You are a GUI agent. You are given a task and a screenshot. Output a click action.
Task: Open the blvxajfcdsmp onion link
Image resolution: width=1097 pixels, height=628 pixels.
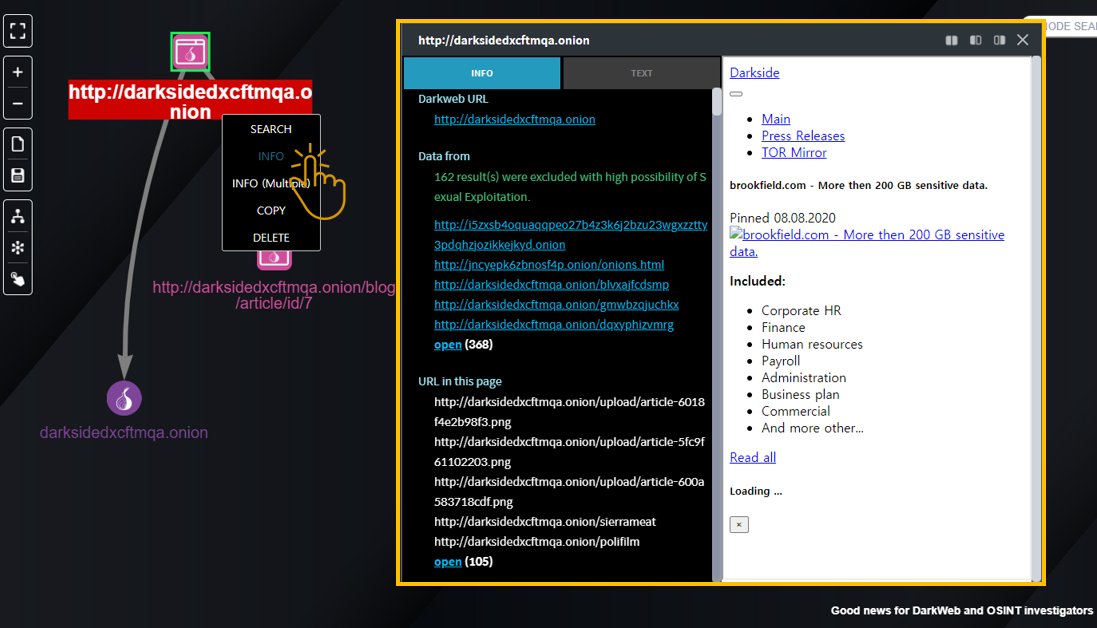pyautogui.click(x=551, y=285)
